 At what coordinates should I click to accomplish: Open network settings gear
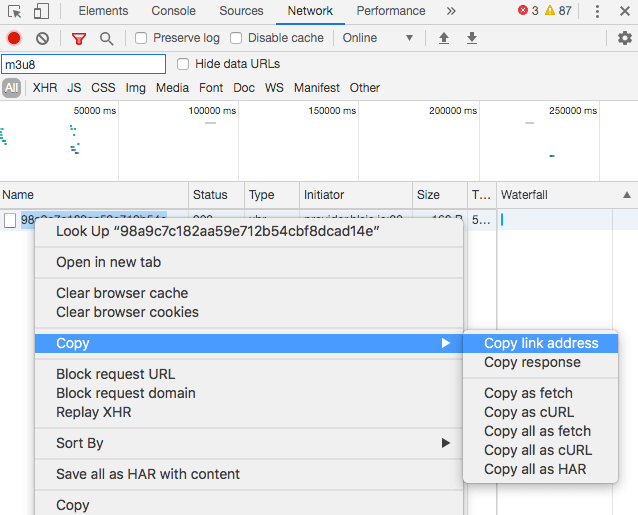[625, 38]
